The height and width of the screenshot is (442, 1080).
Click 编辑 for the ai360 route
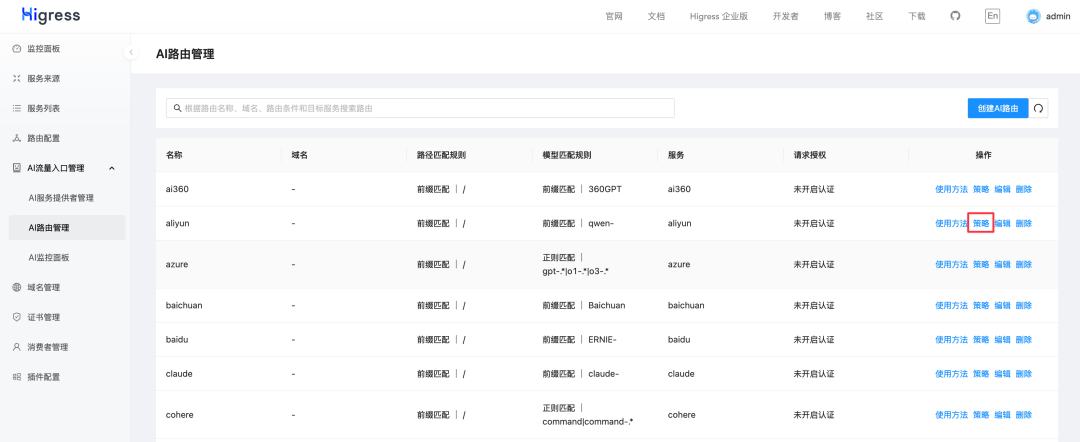point(1002,189)
